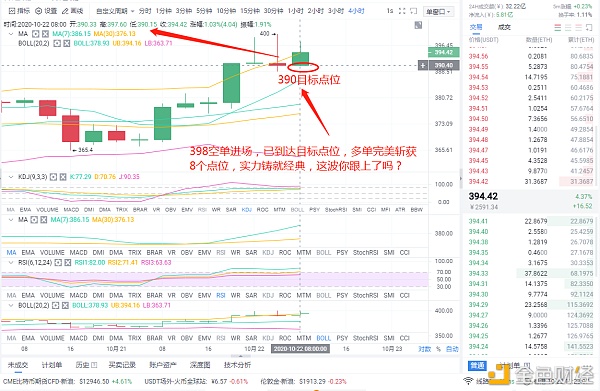Open the 深度图 depth chart tab
The width and height of the screenshot is (600, 391).
point(200,365)
